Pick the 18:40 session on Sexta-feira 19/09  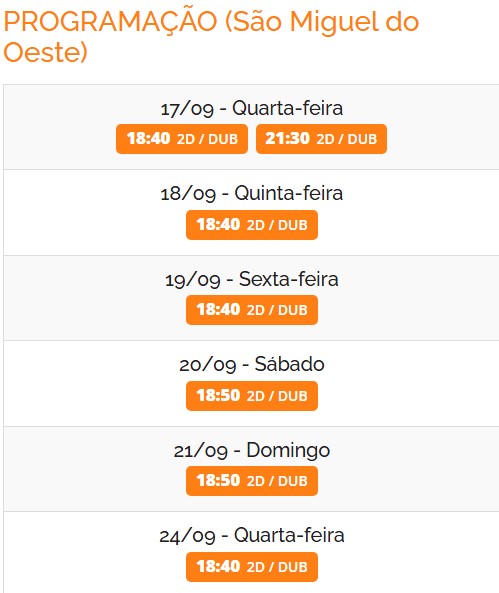[252, 310]
